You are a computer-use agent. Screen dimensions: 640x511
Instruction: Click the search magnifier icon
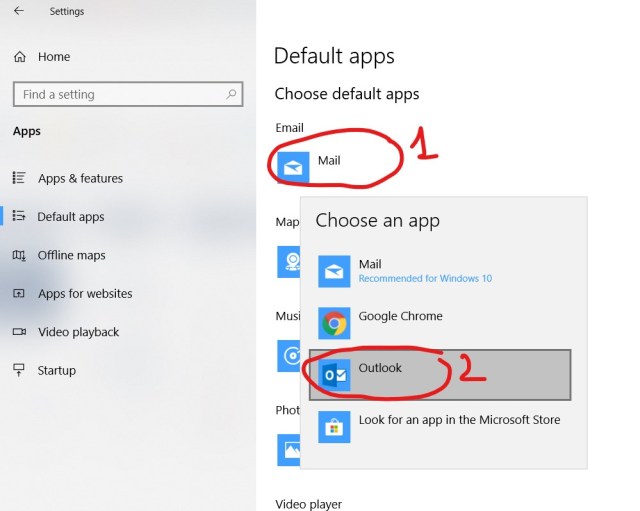click(232, 94)
